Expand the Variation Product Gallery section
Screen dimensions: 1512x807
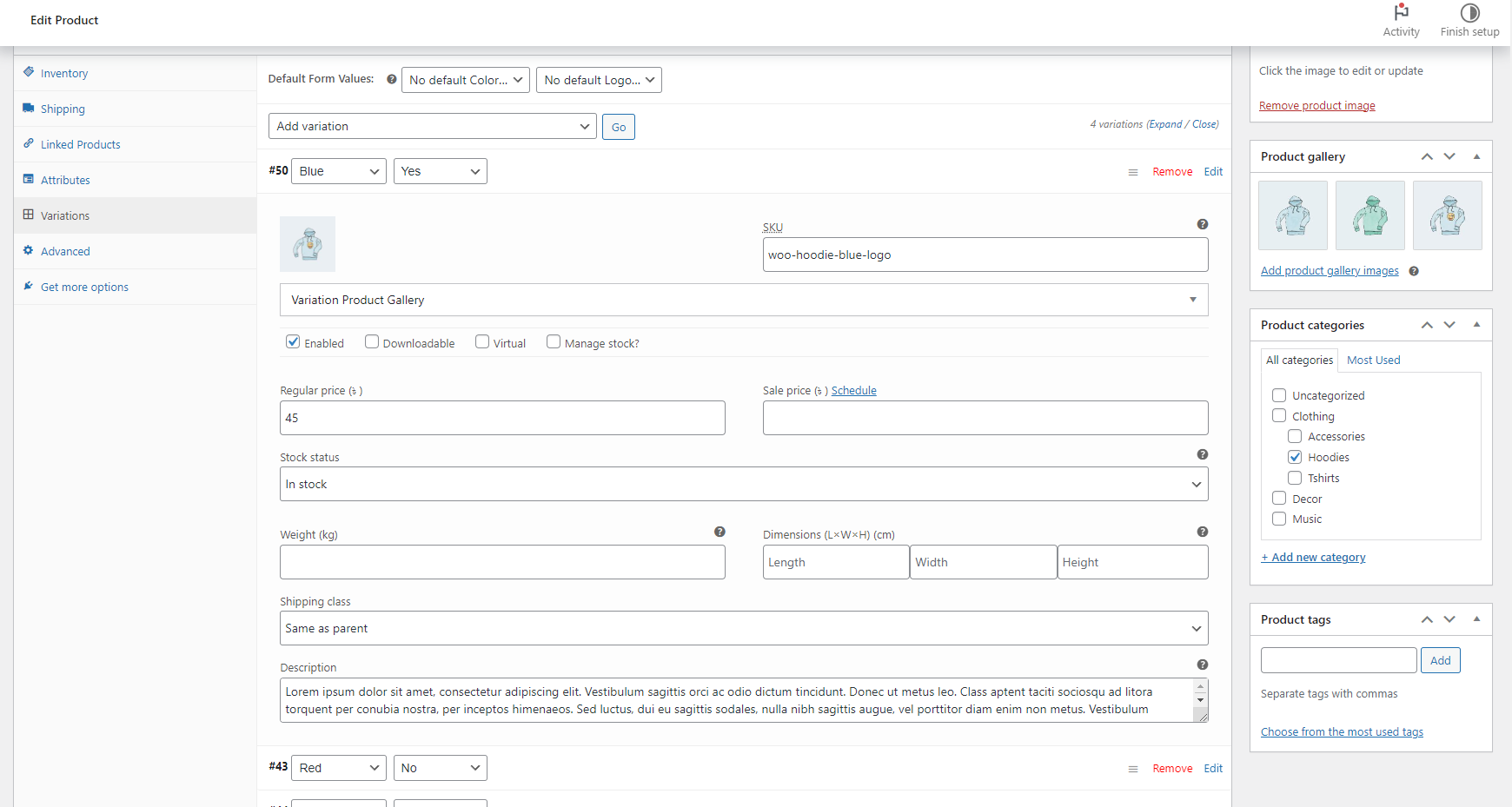744,300
